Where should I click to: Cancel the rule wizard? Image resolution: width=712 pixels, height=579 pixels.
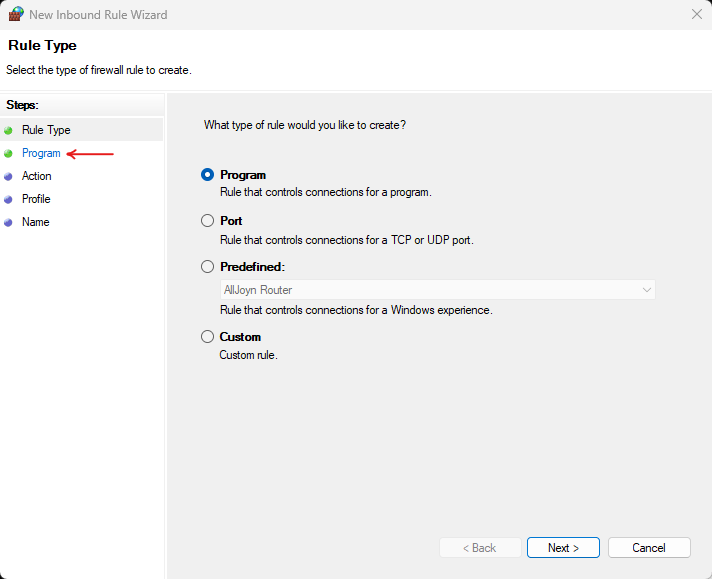(x=649, y=548)
